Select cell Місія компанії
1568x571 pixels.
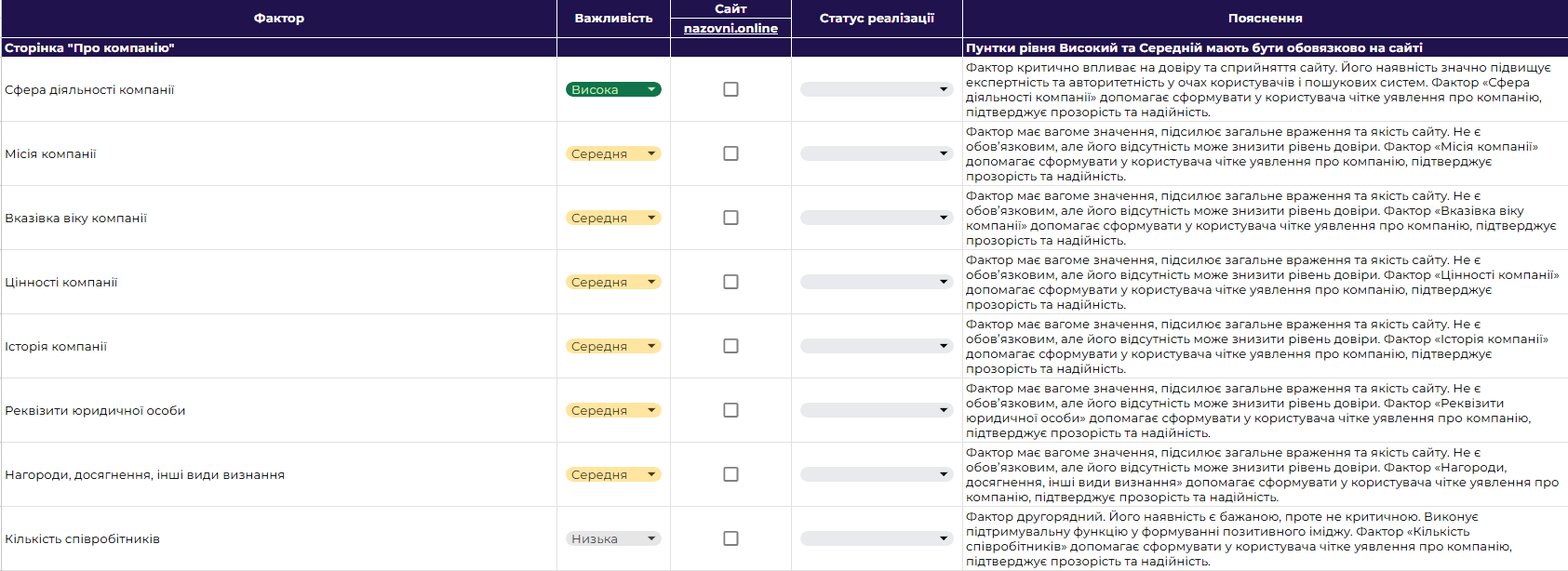278,153
